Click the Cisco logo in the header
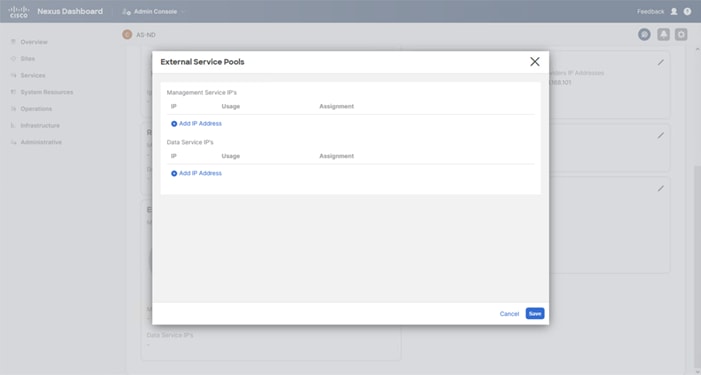 coord(19,12)
